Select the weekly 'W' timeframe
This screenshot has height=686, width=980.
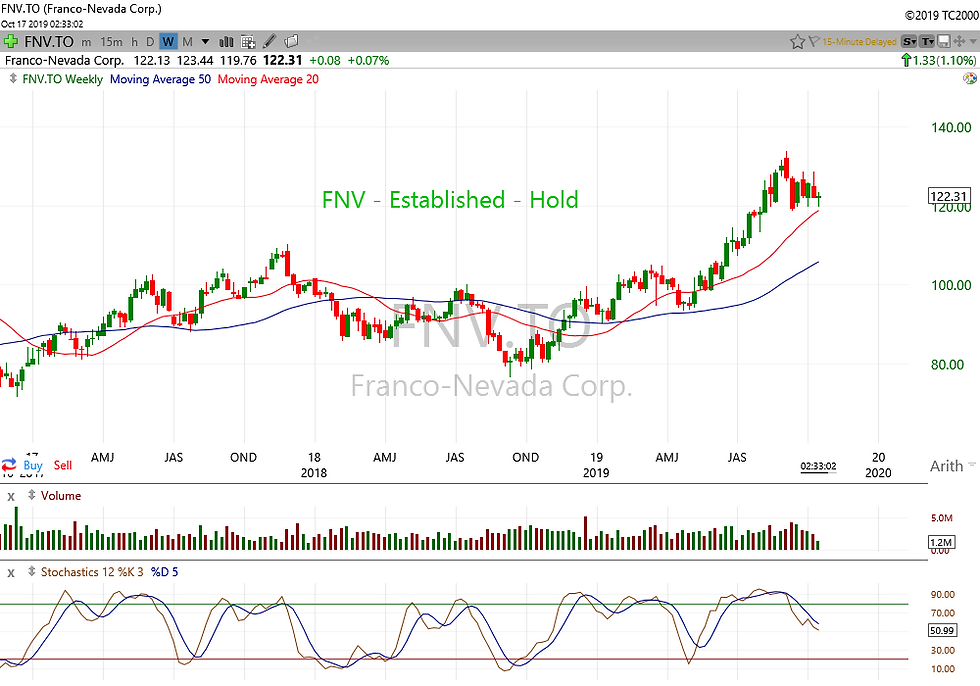[x=168, y=42]
